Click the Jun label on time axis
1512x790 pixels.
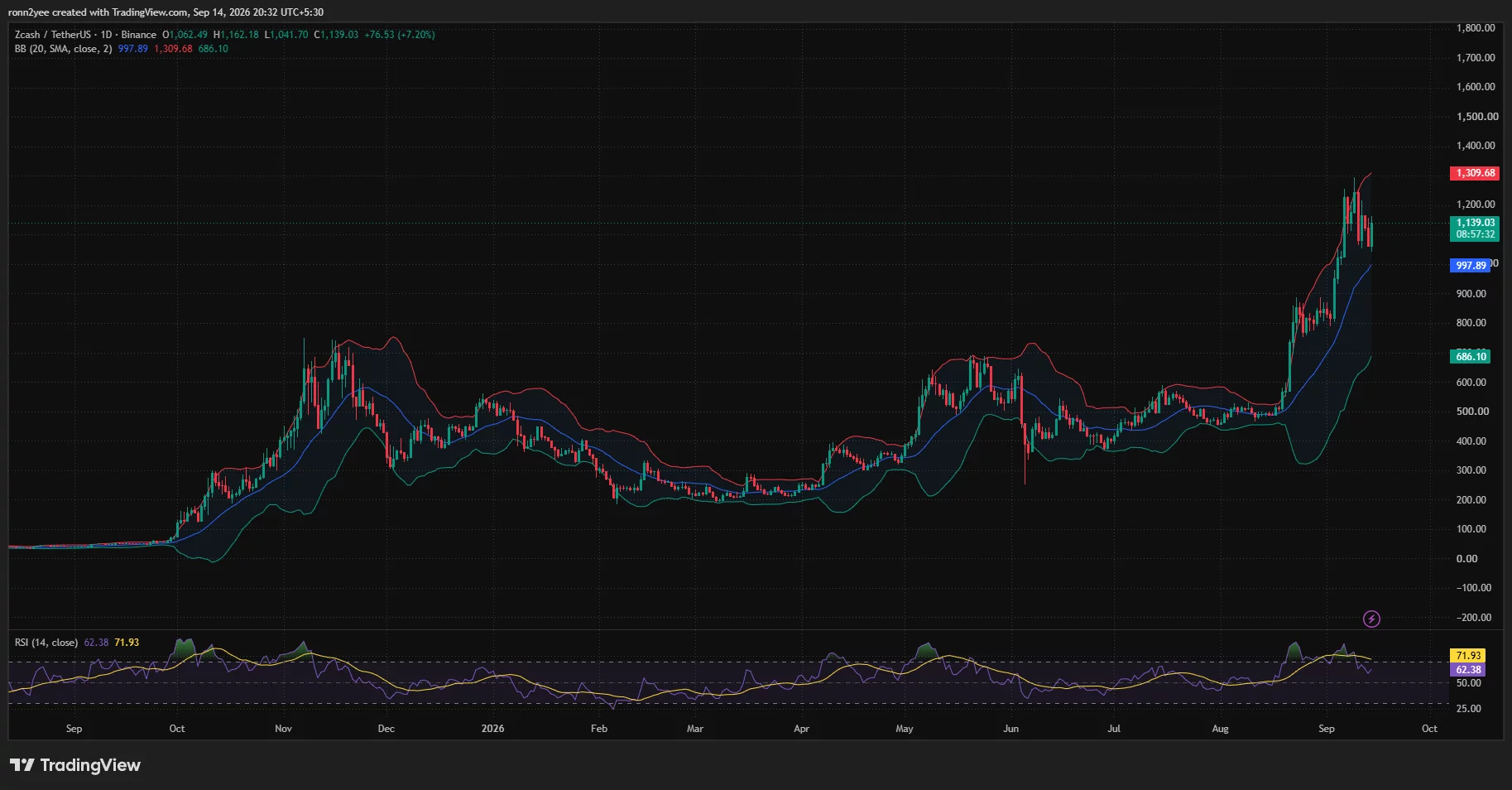(1010, 729)
